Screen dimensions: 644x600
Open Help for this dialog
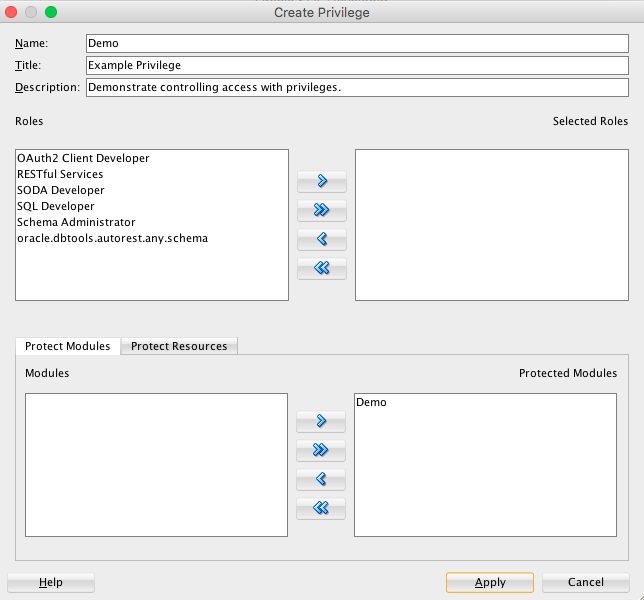[x=51, y=582]
